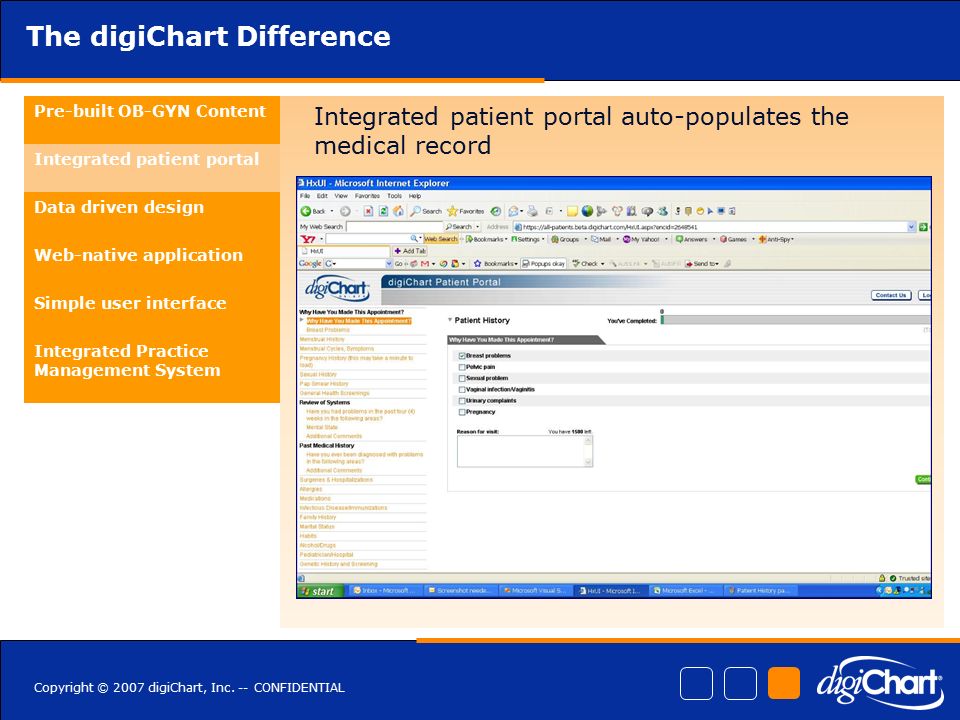Open the IE Tools menu
The height and width of the screenshot is (720, 960).
[394, 197]
